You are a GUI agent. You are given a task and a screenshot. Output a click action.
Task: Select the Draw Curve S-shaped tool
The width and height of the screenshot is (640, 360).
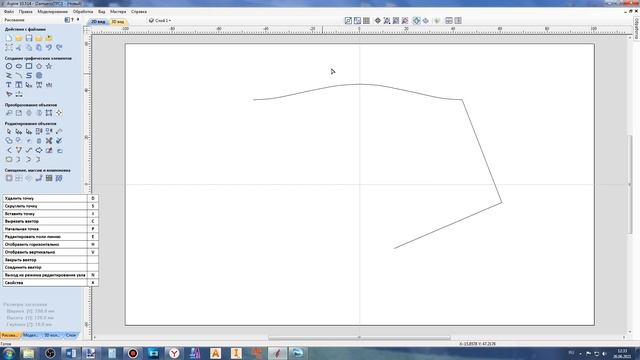pos(29,76)
